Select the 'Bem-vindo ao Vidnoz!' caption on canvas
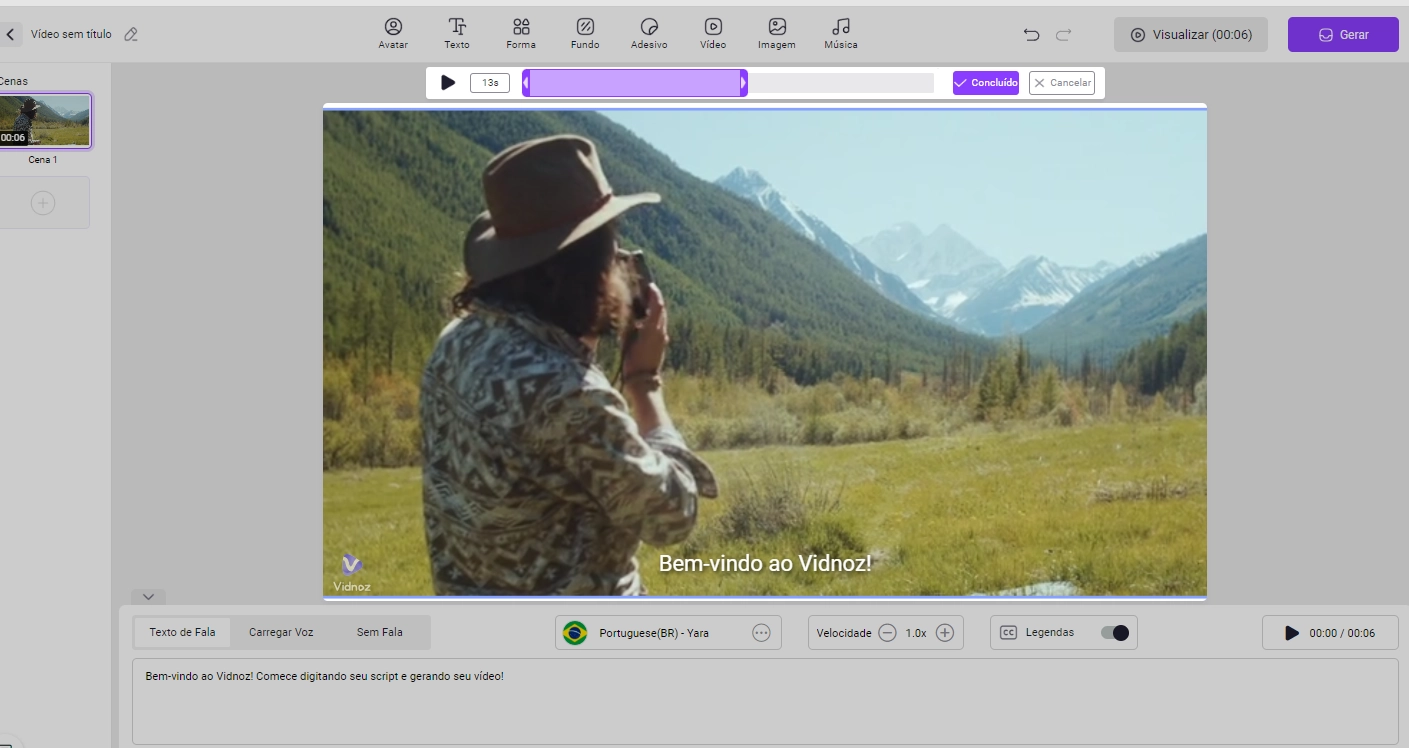Viewport: 1409px width, 748px height. pyautogui.click(x=765, y=563)
